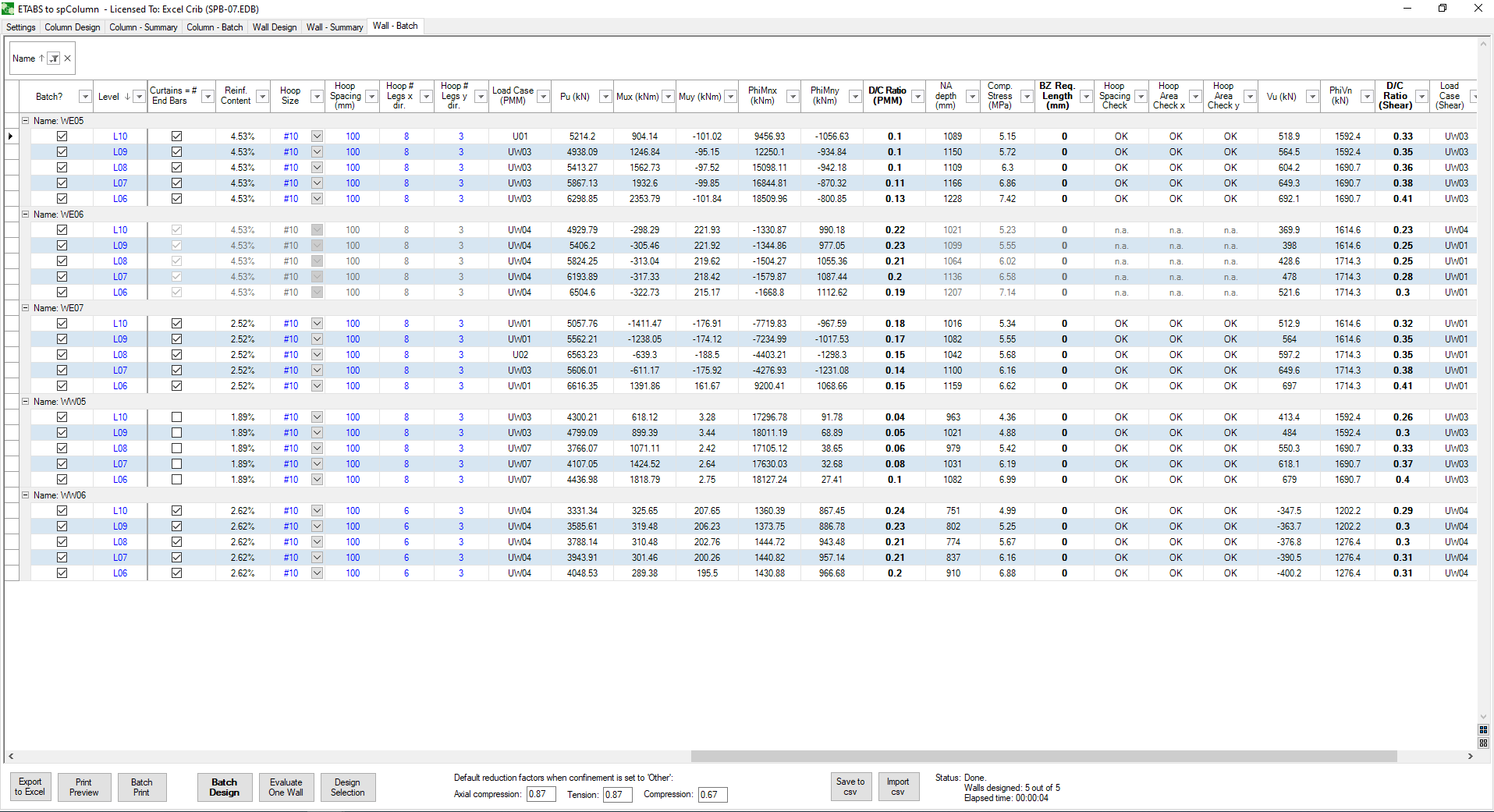Click the Export to Excel button
1494x812 pixels.
tap(30, 787)
